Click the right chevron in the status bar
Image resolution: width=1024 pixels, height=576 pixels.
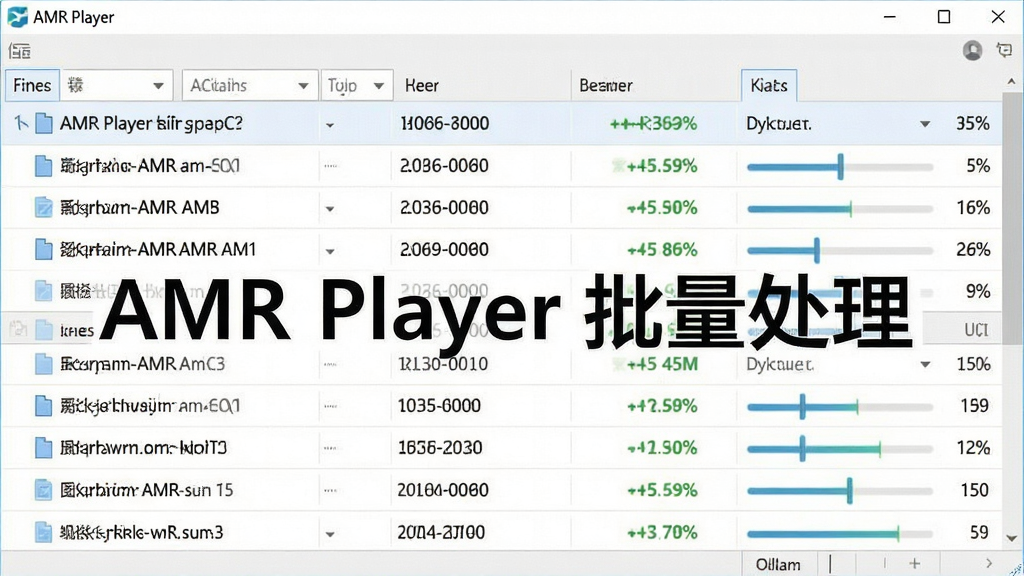(989, 563)
